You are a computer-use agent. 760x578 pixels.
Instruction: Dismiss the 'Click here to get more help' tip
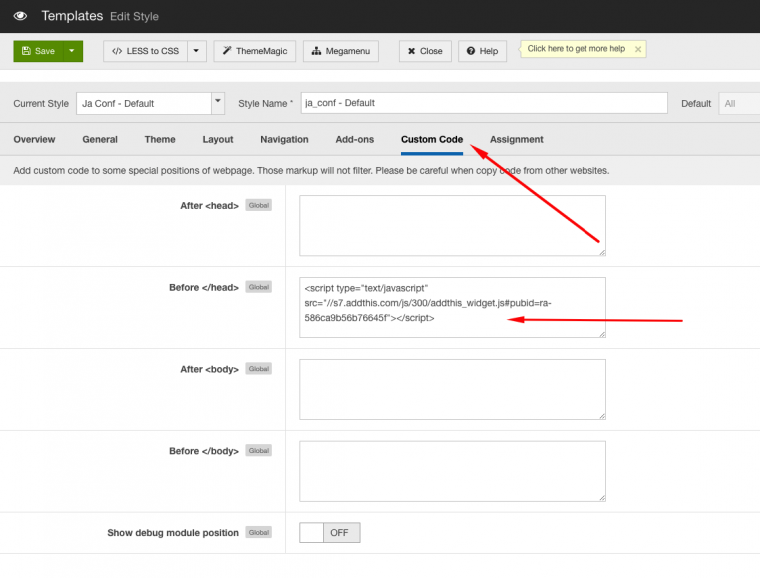click(x=638, y=49)
